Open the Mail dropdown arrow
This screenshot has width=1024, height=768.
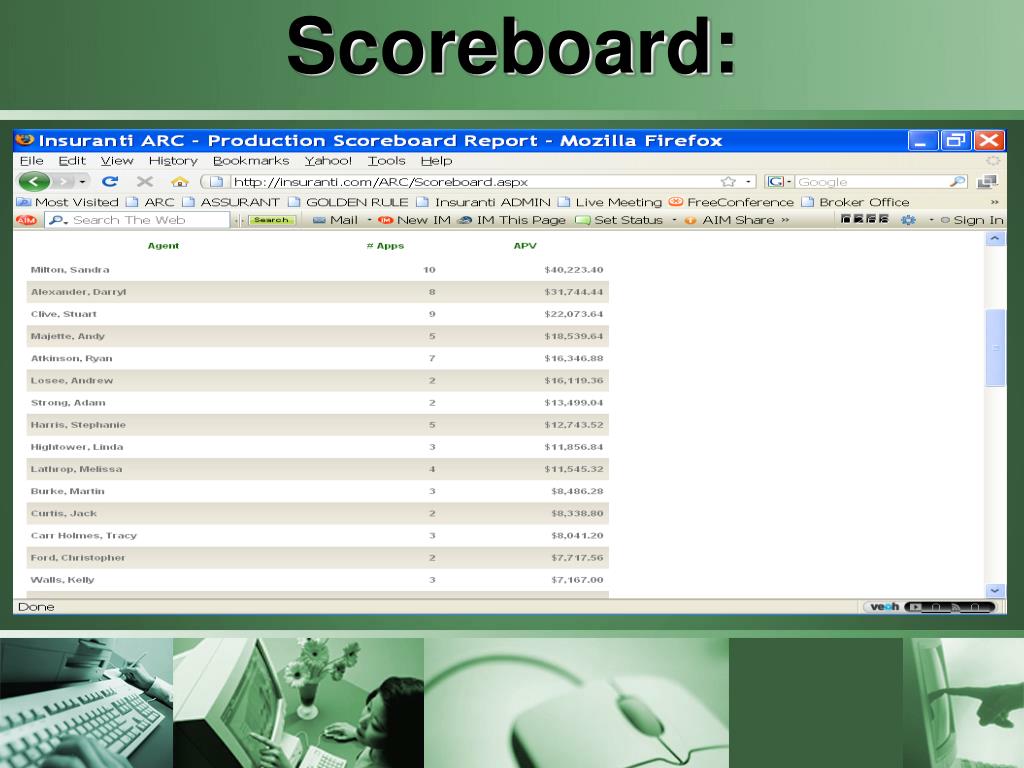pos(370,220)
